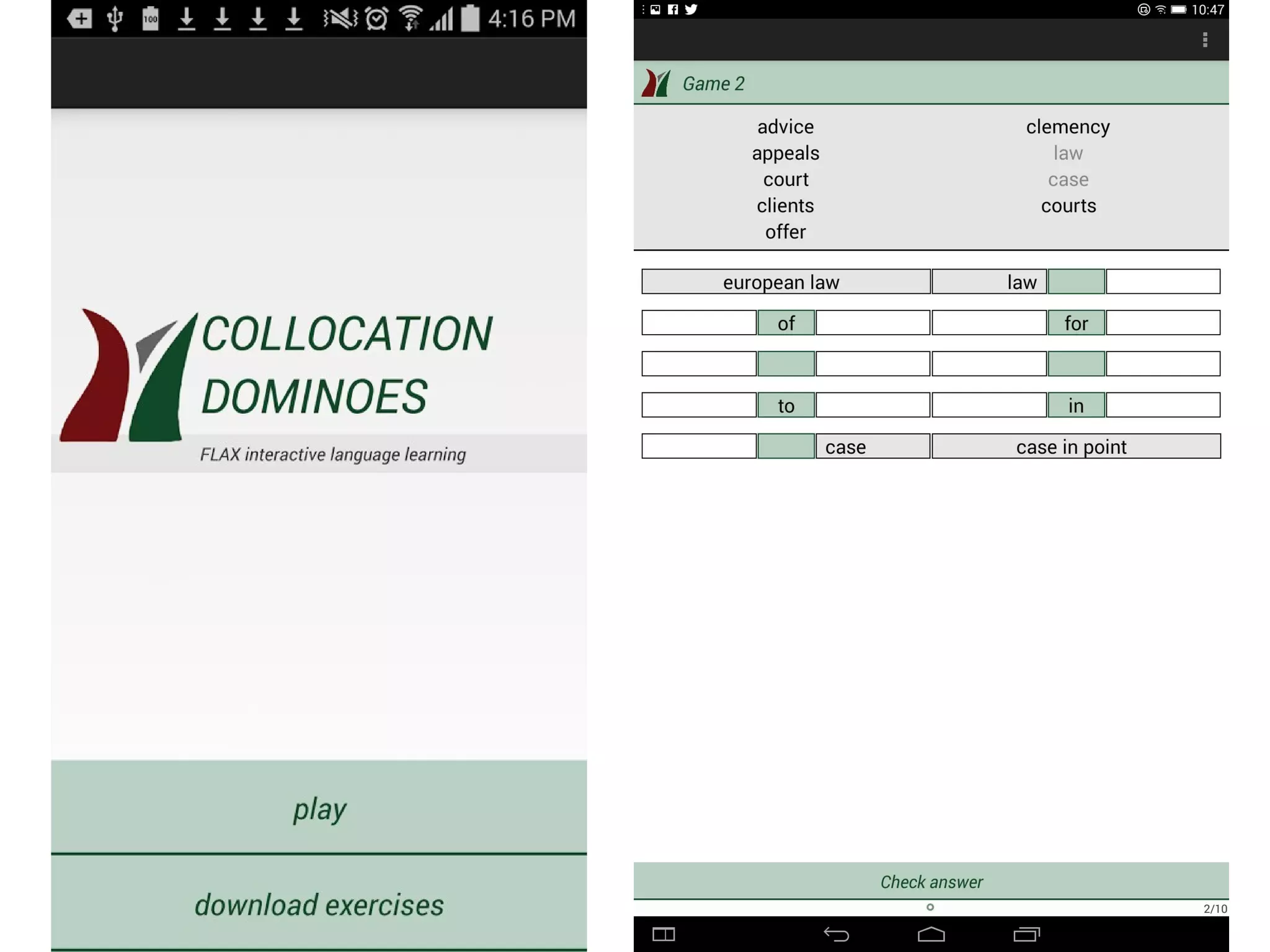This screenshot has width=1270, height=952.
Task: Open the three-dot overflow menu
Action: tap(1204, 40)
